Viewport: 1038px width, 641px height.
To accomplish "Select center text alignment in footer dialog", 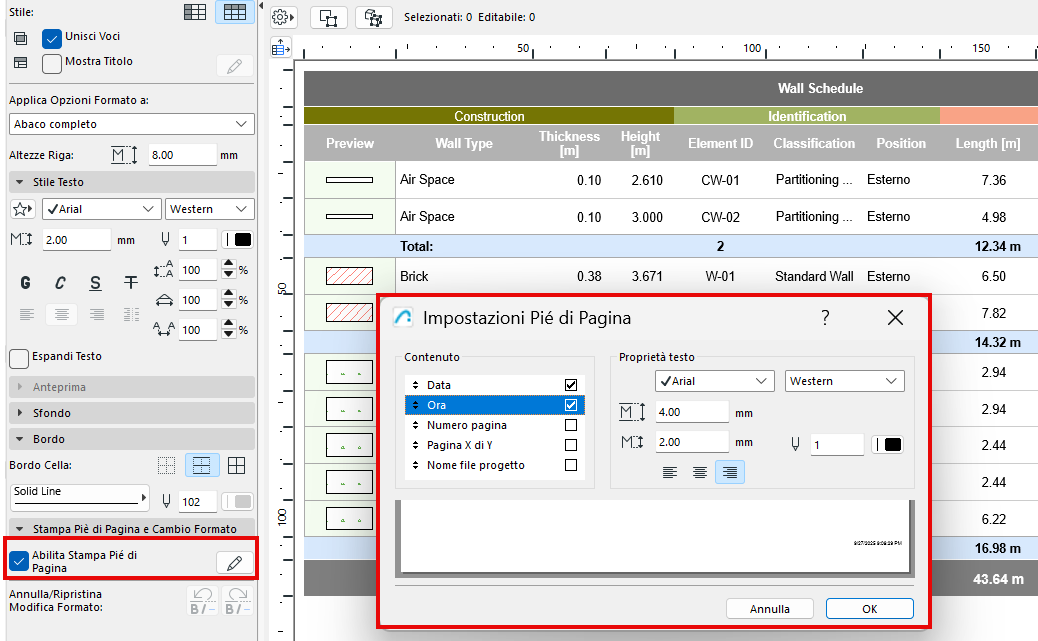I will (700, 473).
